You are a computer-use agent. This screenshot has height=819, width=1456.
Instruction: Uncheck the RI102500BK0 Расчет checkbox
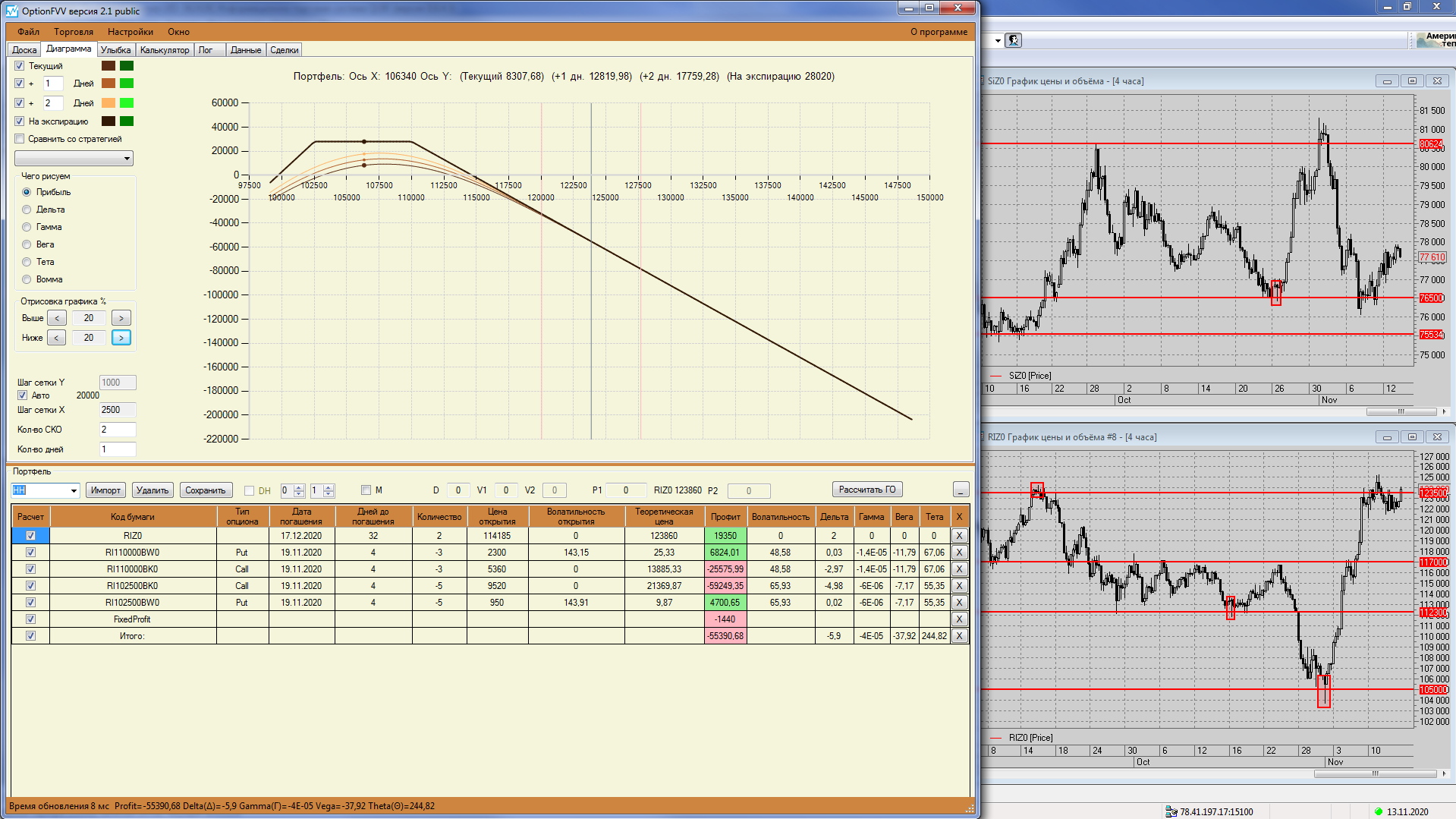point(30,586)
